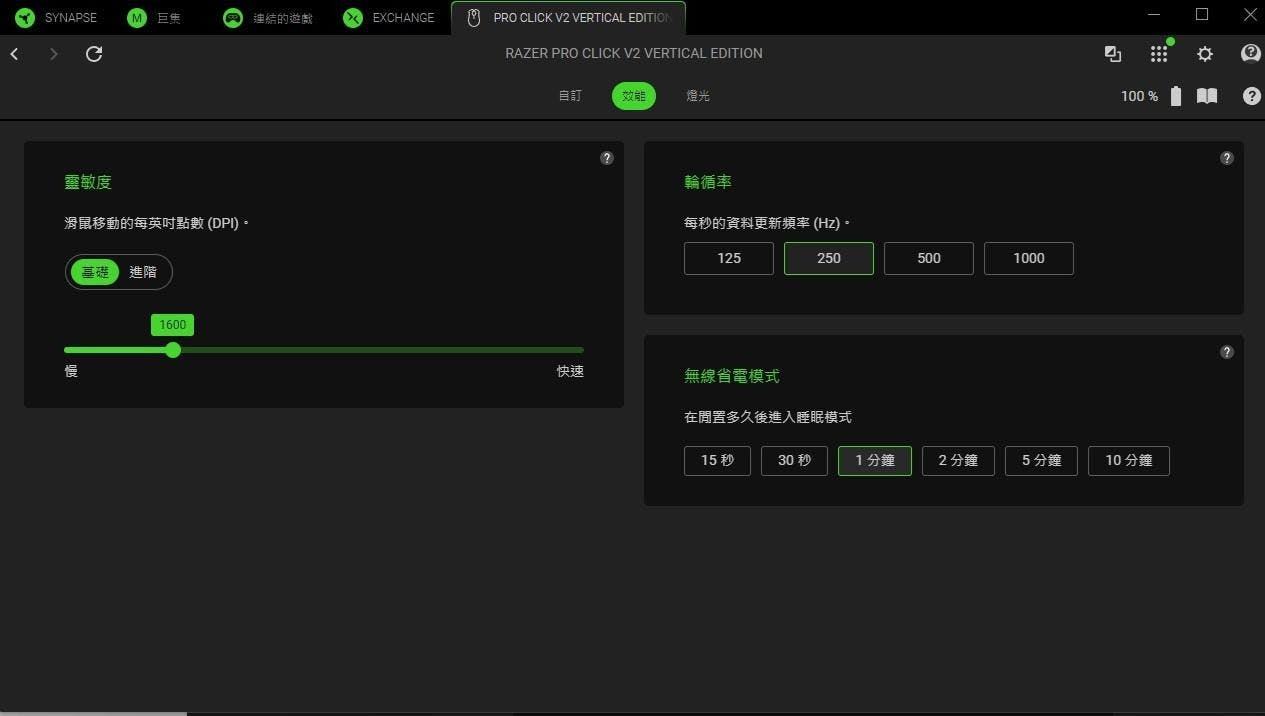Select the PRO CLICK V2 VERTICAL EDITION tab
The height and width of the screenshot is (716, 1265).
tap(568, 18)
